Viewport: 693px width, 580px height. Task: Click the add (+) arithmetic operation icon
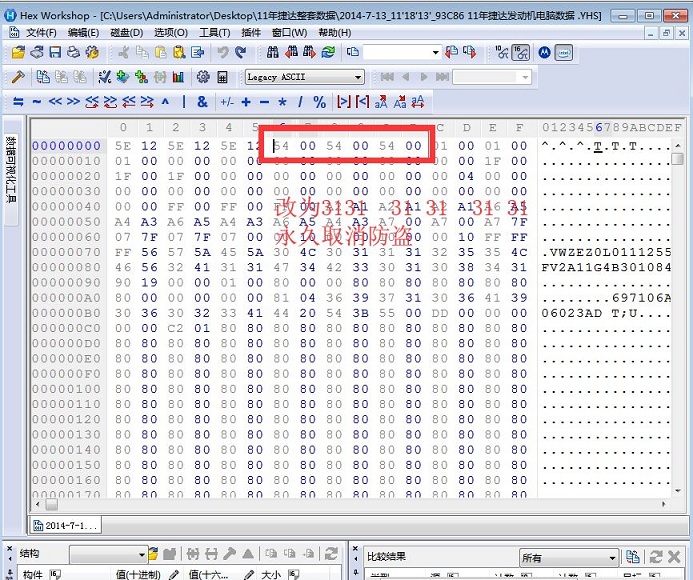(246, 102)
